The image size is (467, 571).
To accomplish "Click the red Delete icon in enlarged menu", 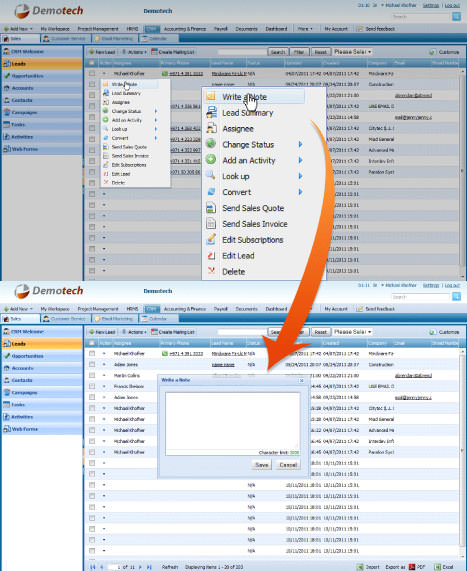I will tap(211, 271).
